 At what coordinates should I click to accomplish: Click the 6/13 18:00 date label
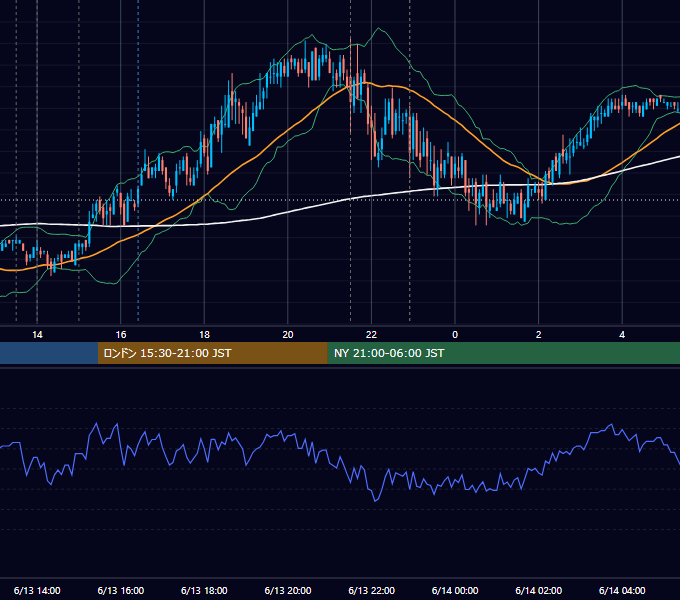pos(204,590)
